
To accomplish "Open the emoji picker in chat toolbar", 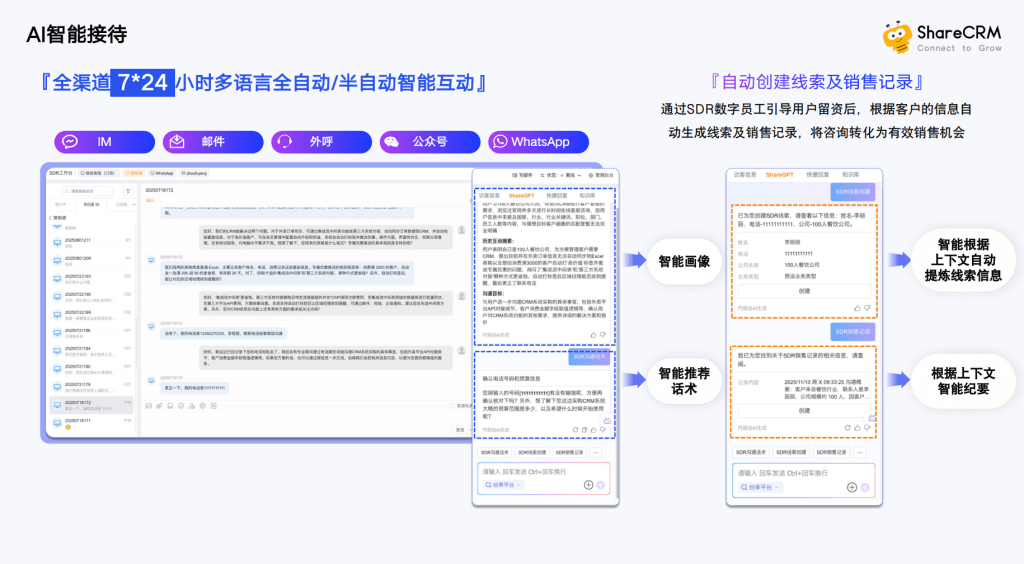I will [x=181, y=406].
